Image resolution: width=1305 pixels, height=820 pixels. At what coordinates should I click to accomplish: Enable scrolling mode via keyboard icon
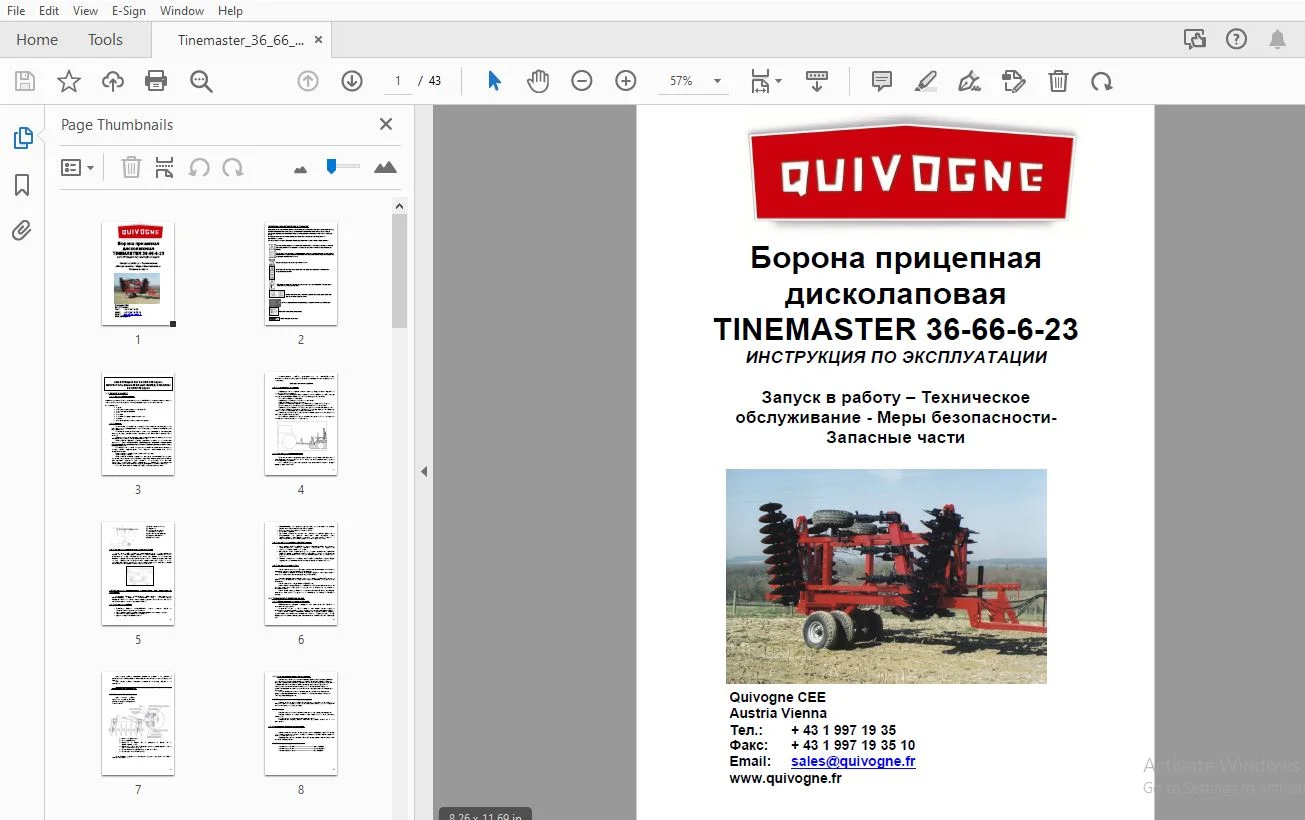click(817, 81)
